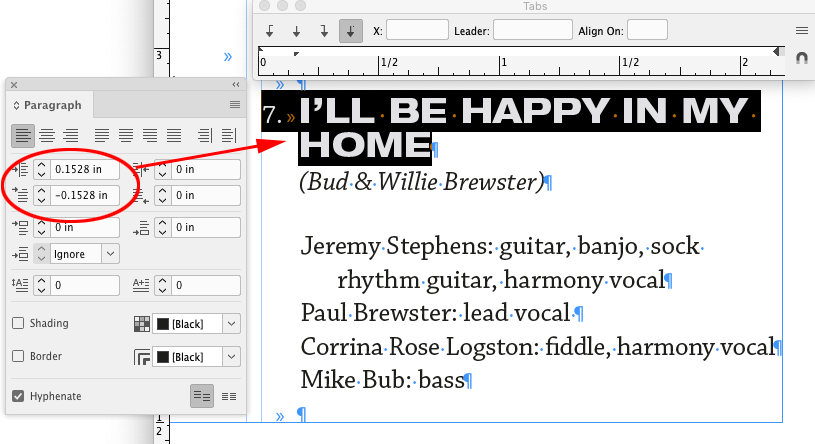
Task: Click the Align On field in Tabs panel
Action: coord(647,30)
